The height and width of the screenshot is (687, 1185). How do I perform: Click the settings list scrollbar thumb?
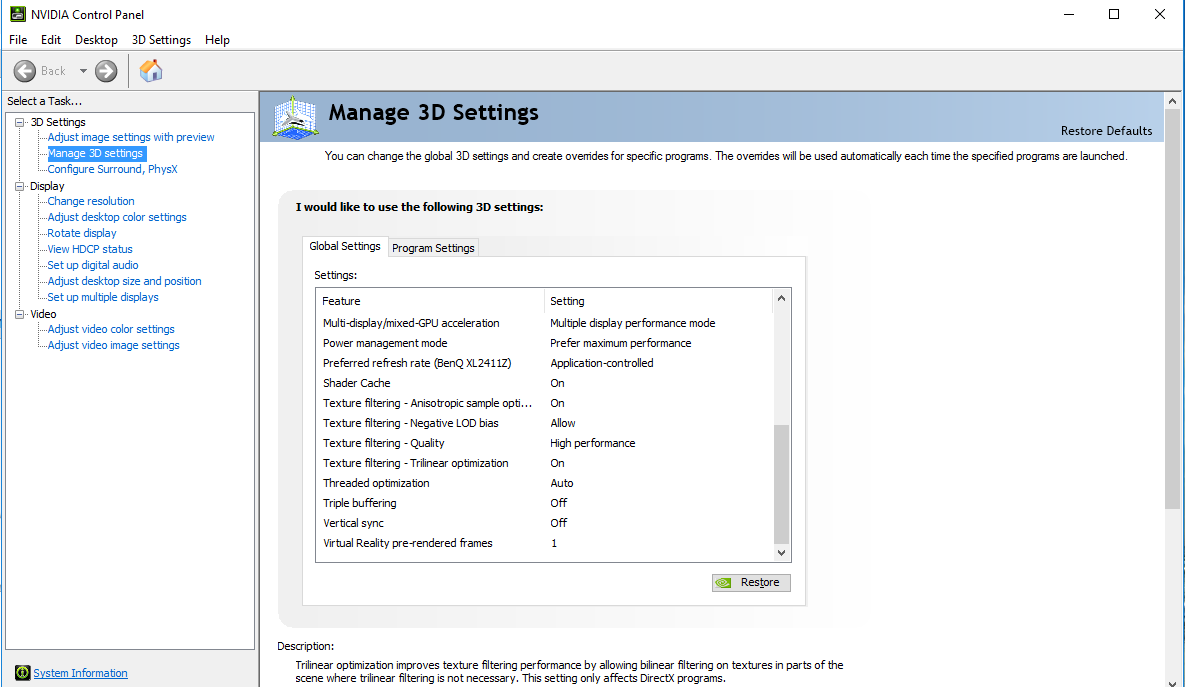(781, 484)
